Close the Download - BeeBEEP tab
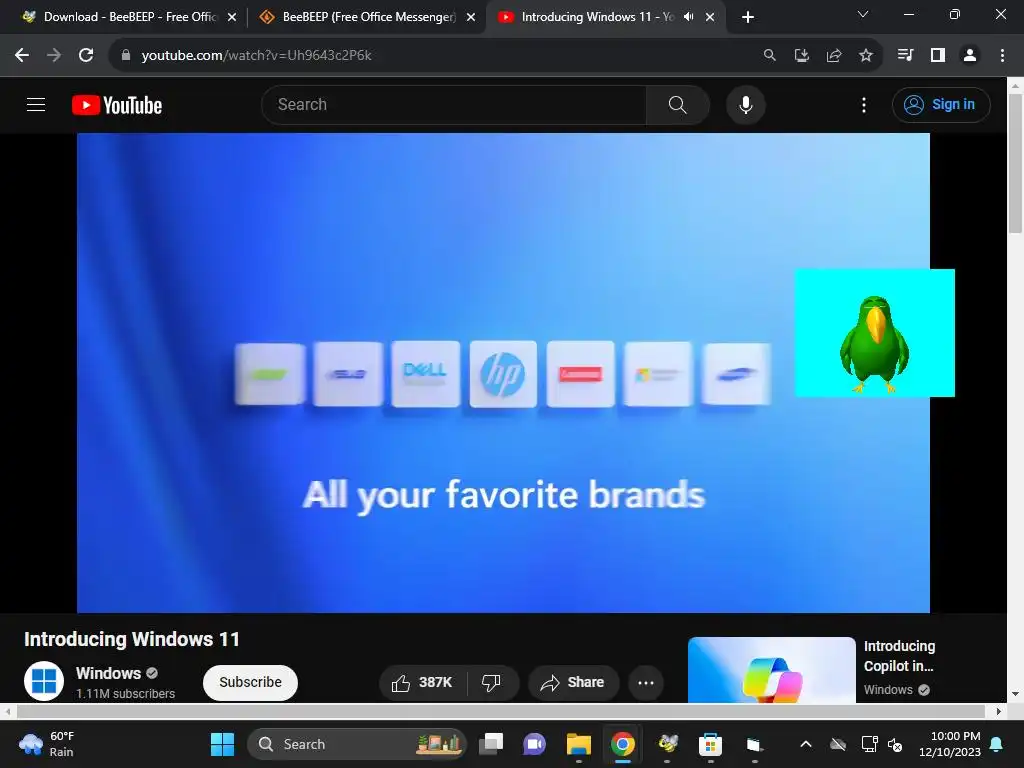Screen dimensions: 1024x768 [232, 18]
